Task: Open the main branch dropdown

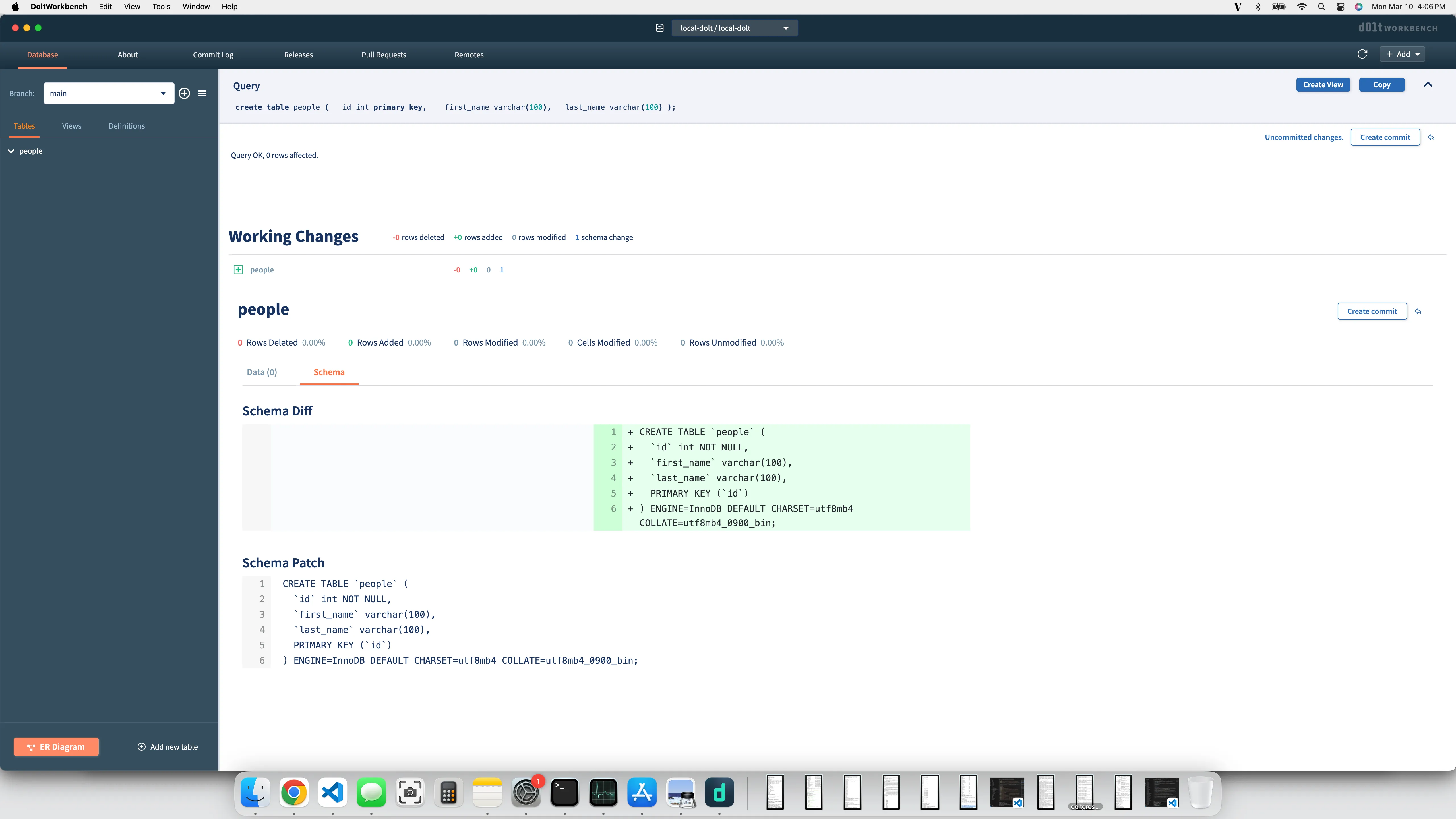Action: (x=109, y=93)
